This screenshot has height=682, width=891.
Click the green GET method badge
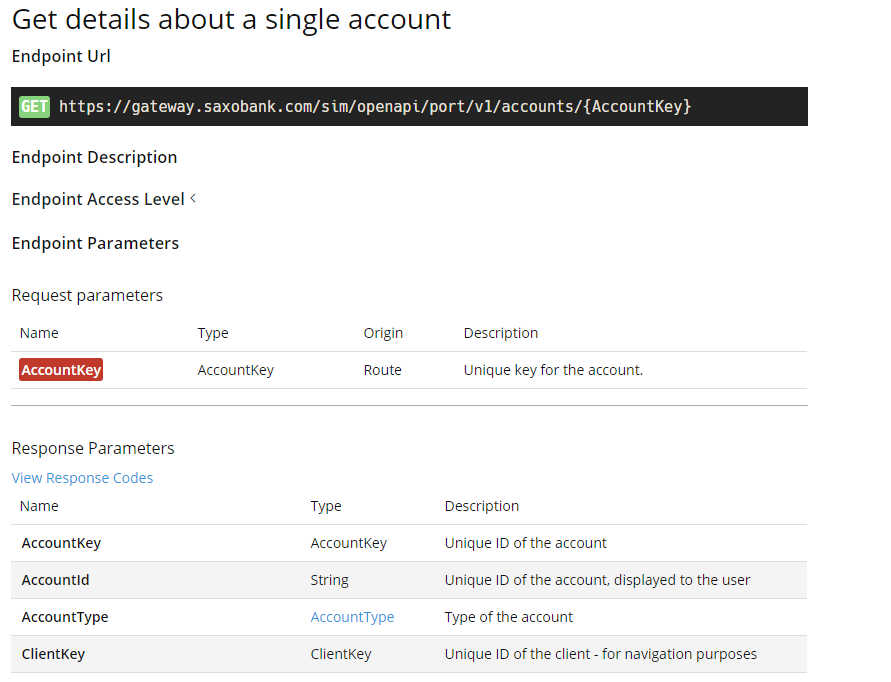coord(34,106)
